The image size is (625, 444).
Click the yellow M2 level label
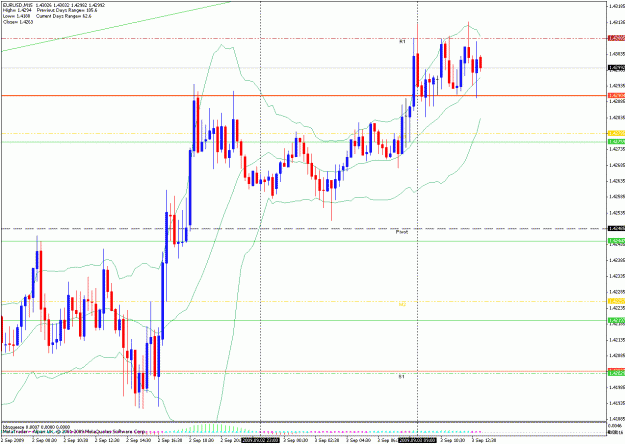point(402,304)
